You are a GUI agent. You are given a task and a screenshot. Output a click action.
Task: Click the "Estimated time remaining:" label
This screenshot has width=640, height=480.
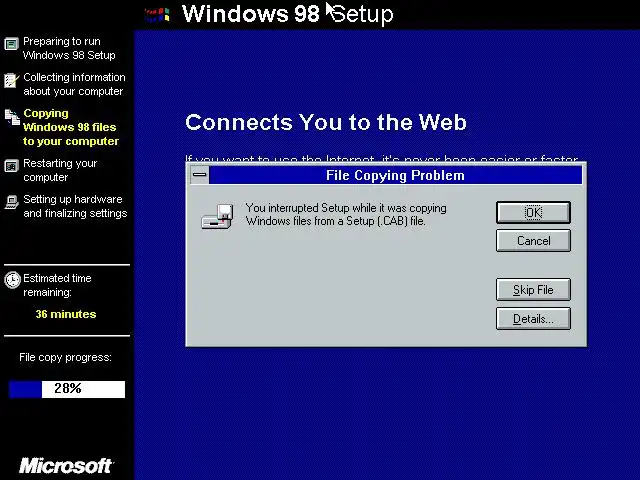click(57, 285)
